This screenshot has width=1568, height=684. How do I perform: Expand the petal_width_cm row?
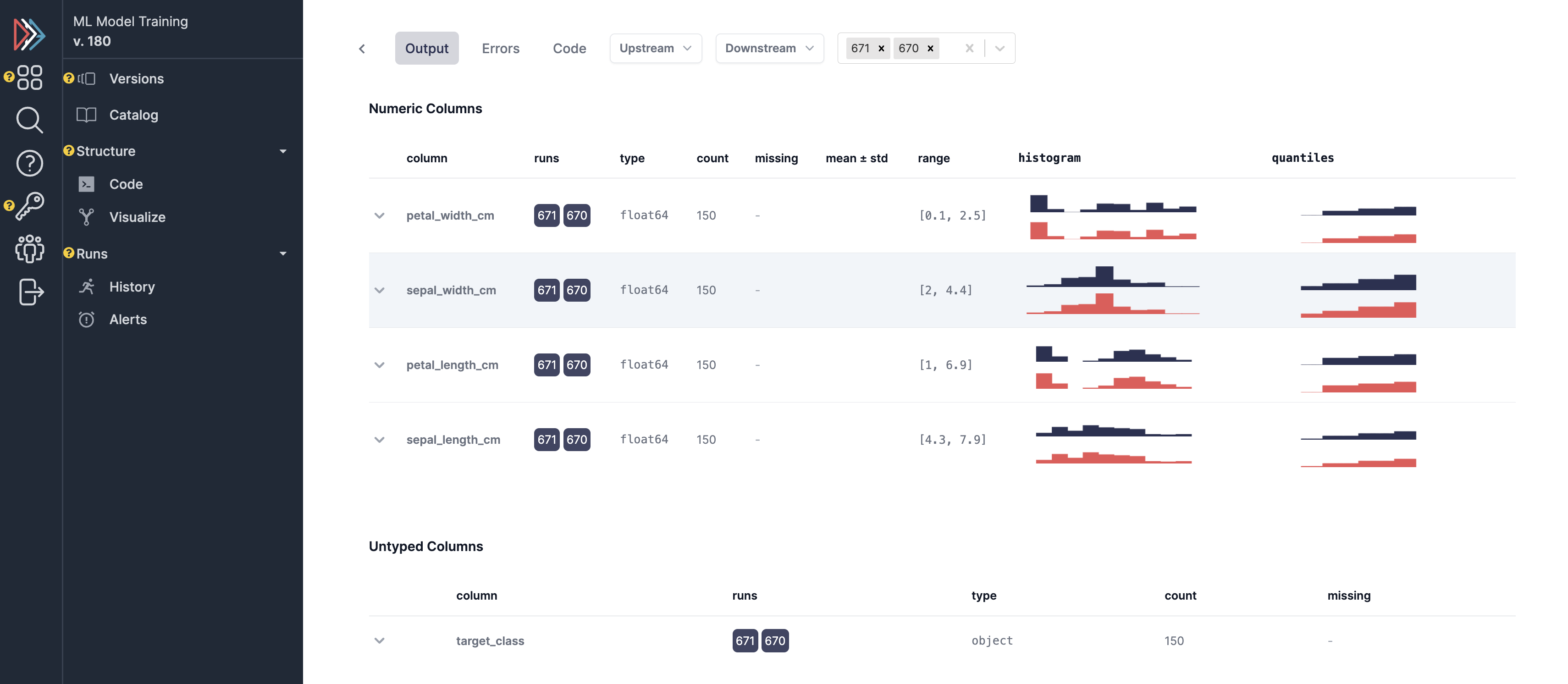click(x=379, y=215)
